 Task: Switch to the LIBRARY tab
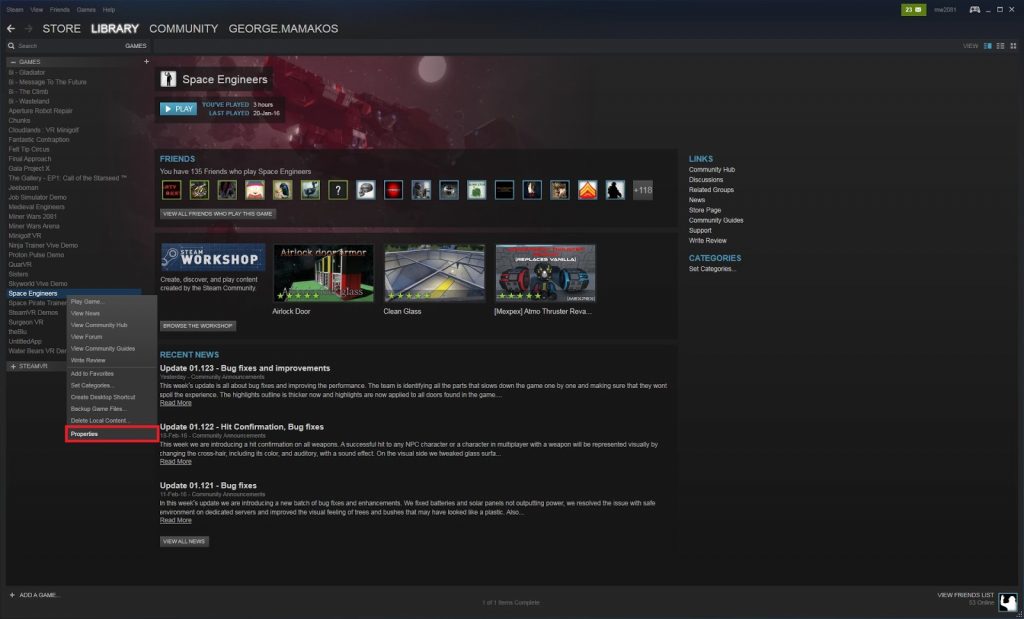click(x=115, y=29)
